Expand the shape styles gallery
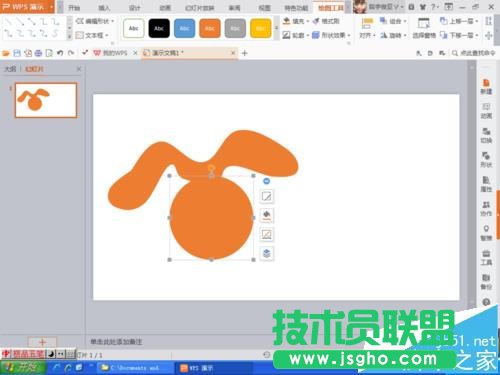The image size is (500, 375). pyautogui.click(x=276, y=28)
